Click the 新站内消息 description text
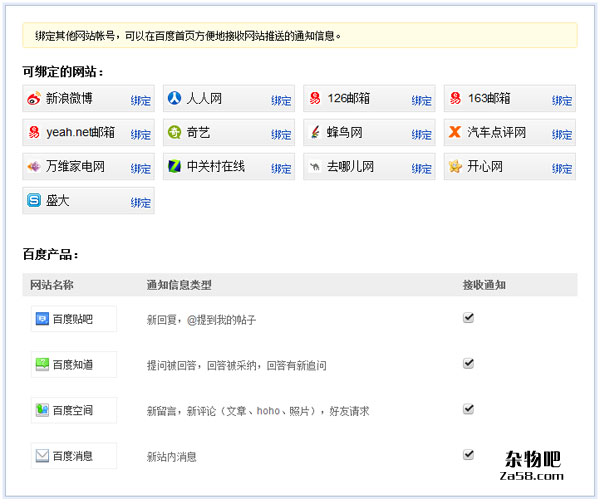The width and height of the screenshot is (600, 504). (172, 457)
